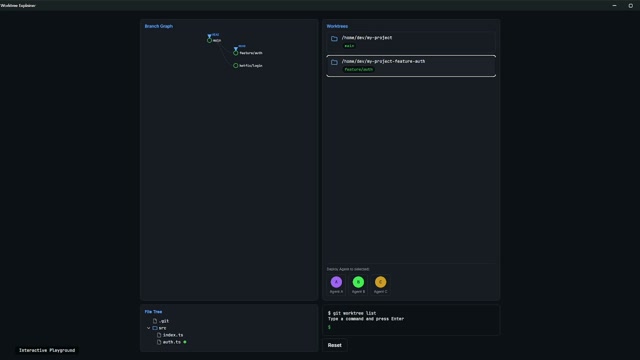Screen dimensions: 640x360
Task: Select src folder name in file tree
Action: click(162, 328)
